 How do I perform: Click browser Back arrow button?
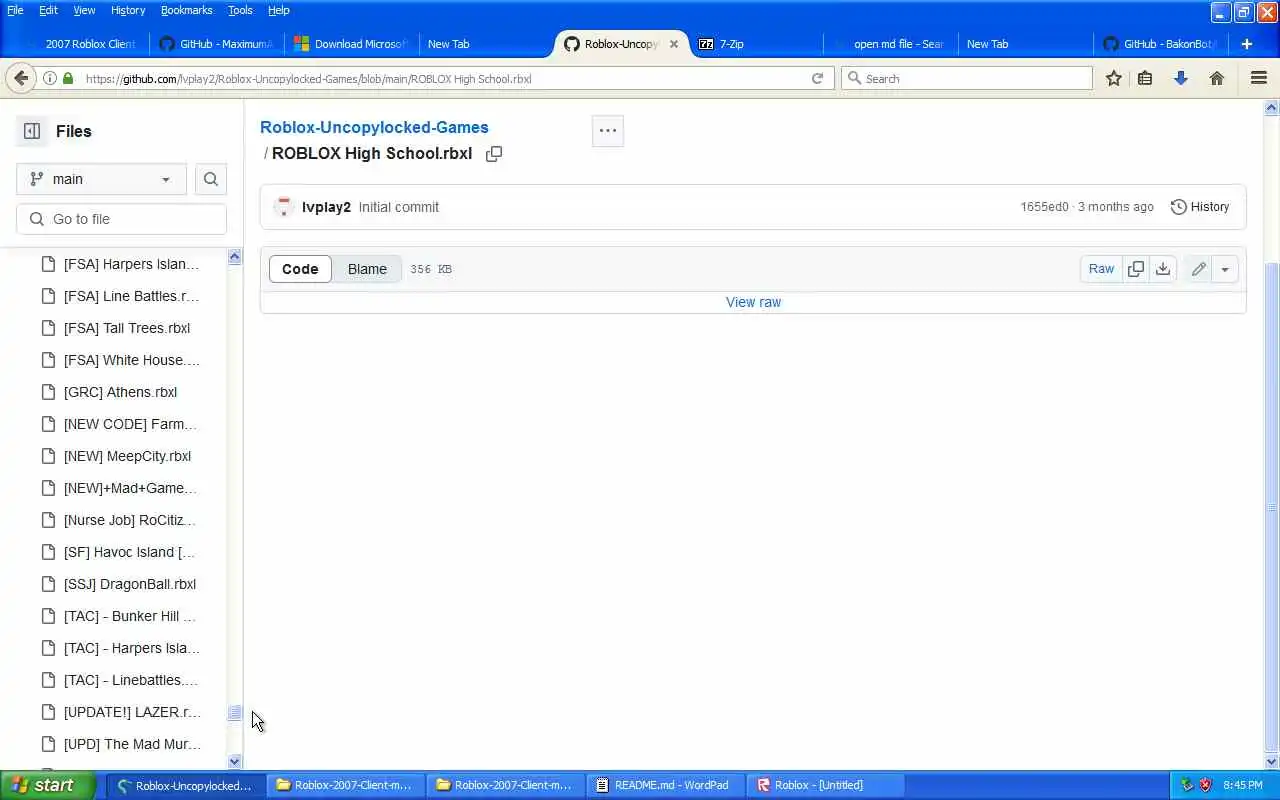click(x=21, y=78)
